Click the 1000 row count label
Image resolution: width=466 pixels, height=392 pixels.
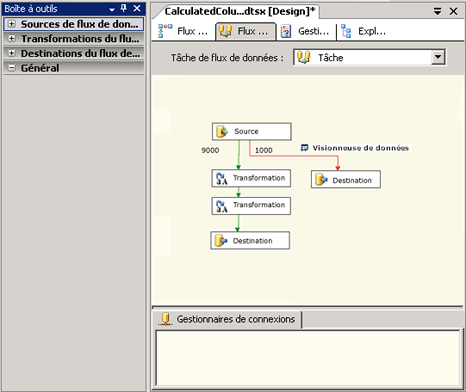[264, 150]
